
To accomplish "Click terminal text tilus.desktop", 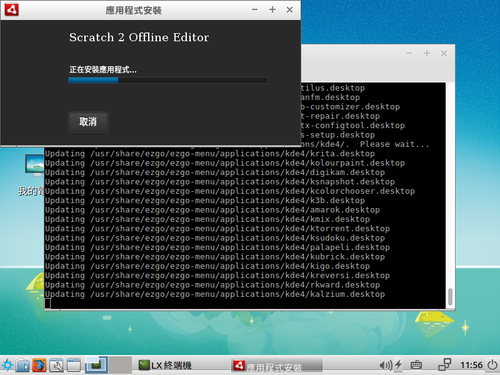I will pyautogui.click(x=333, y=88).
